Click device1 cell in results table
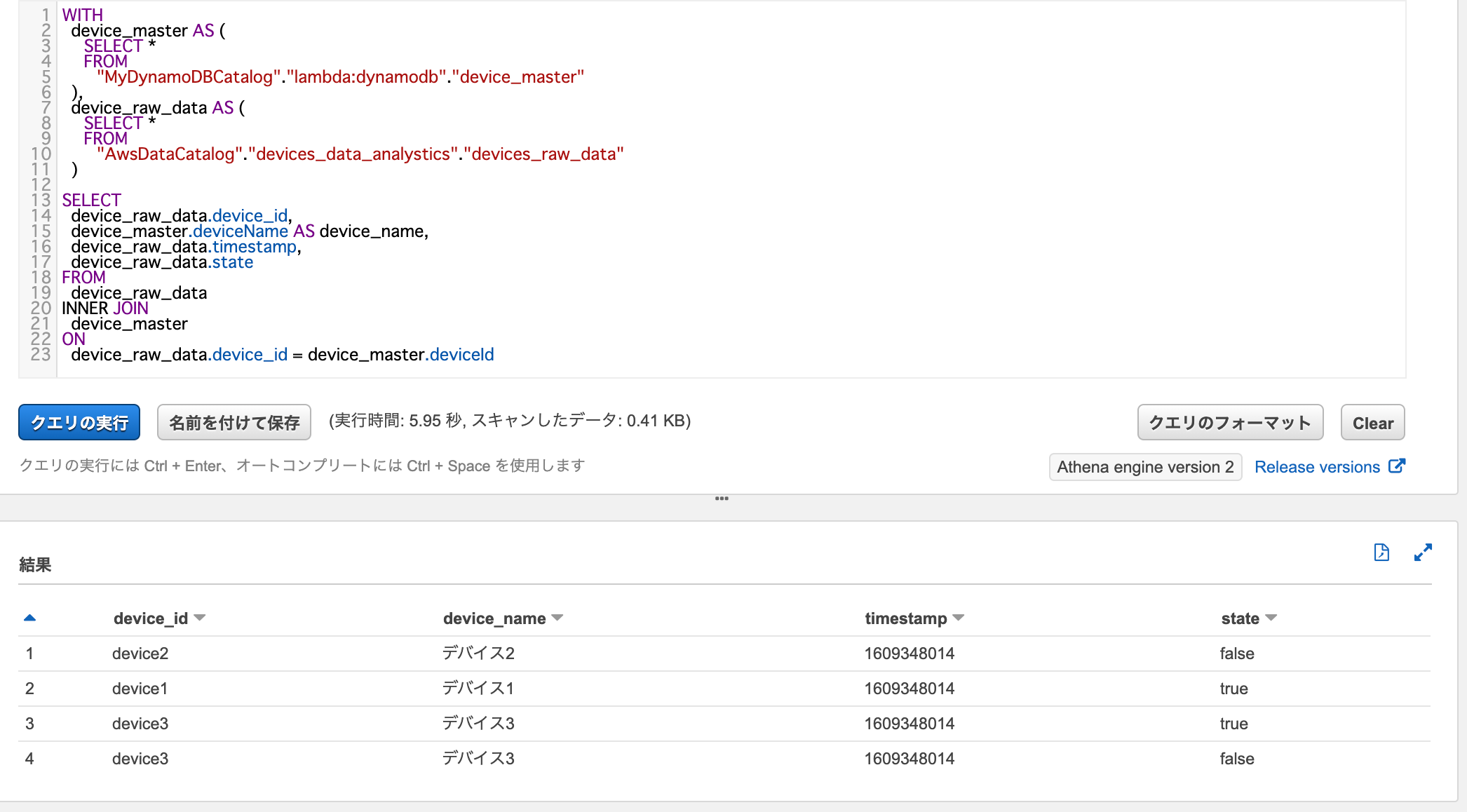Image resolution: width=1467 pixels, height=812 pixels. point(140,689)
